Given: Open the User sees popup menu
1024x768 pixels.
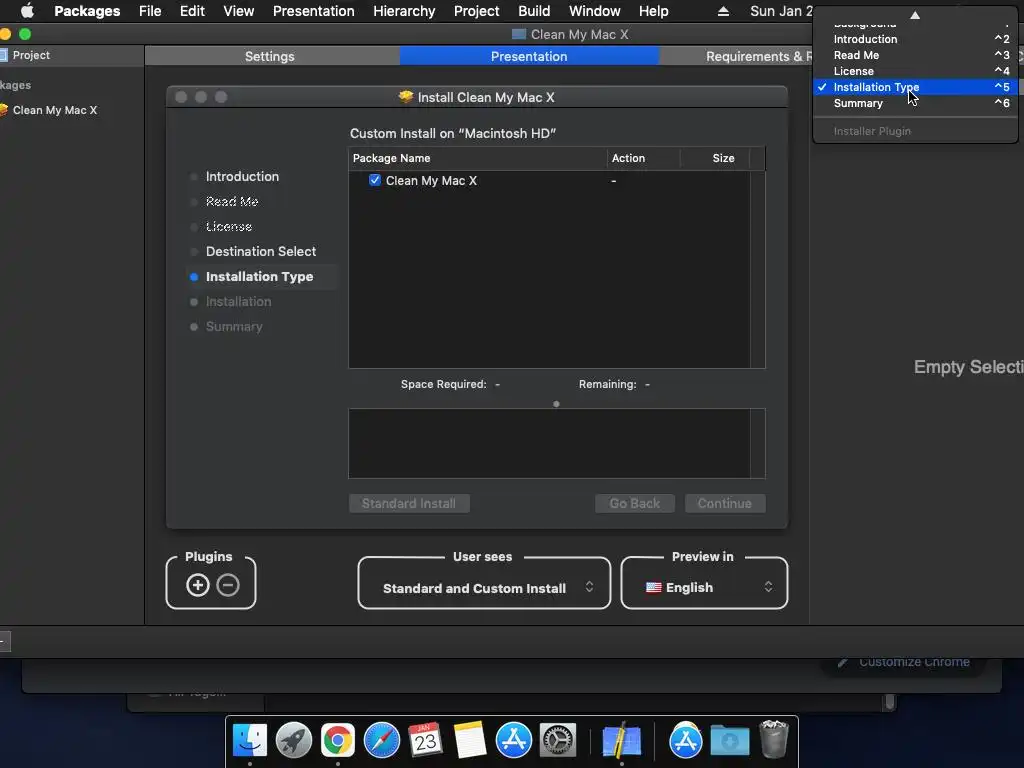Looking at the screenshot, I should [485, 588].
